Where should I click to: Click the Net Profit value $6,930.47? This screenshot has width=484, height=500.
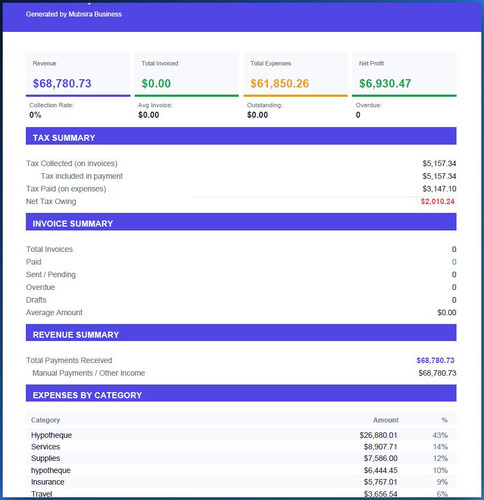click(x=385, y=83)
